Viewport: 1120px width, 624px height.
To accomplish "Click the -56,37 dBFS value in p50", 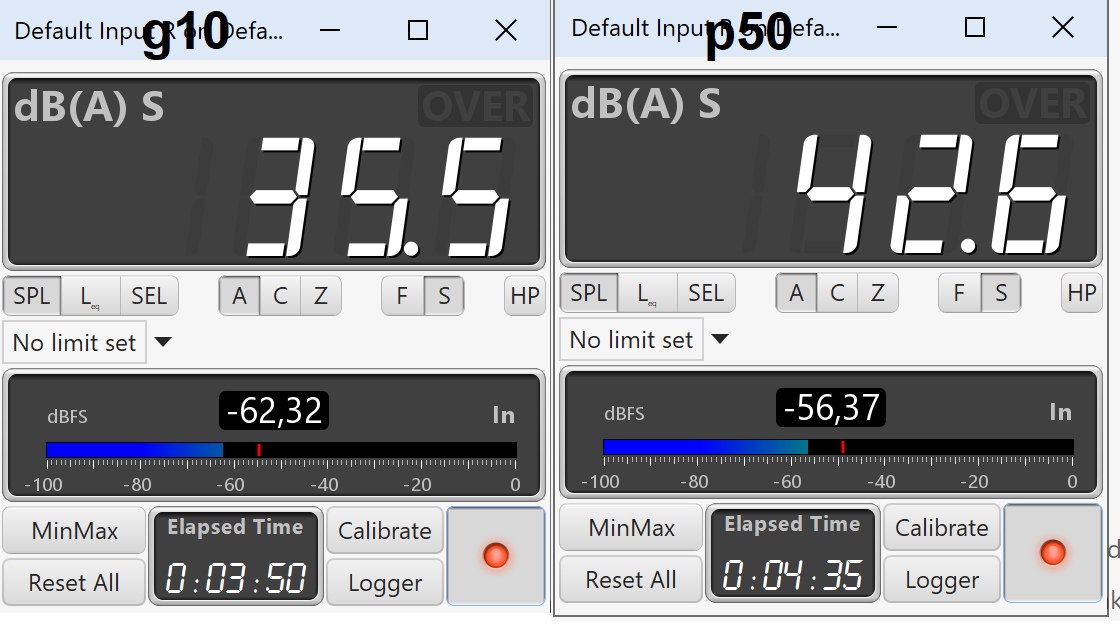I will tap(831, 408).
